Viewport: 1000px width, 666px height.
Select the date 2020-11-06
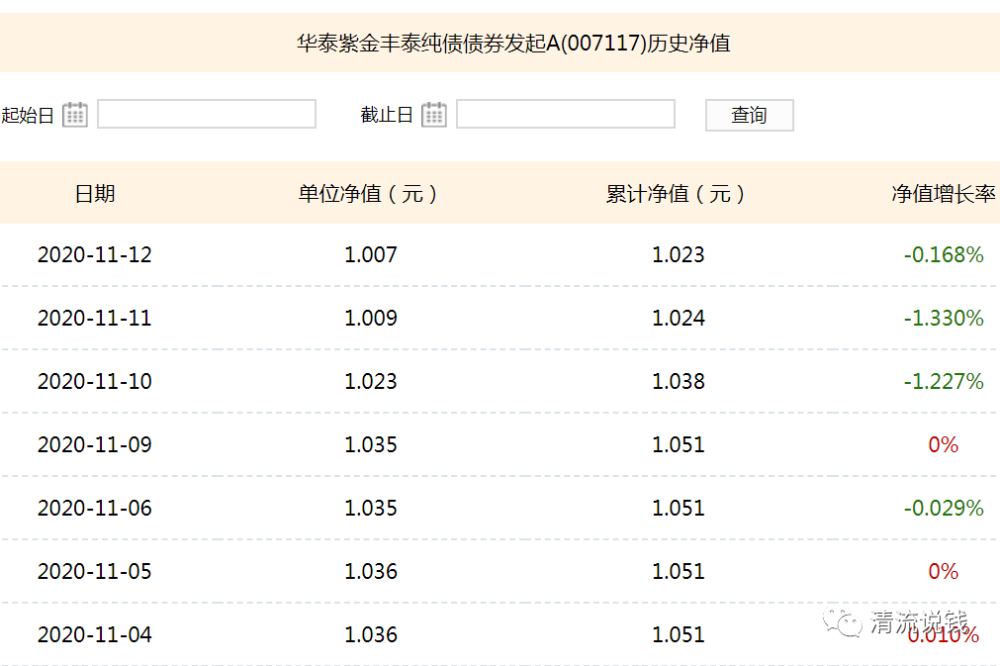pos(94,508)
